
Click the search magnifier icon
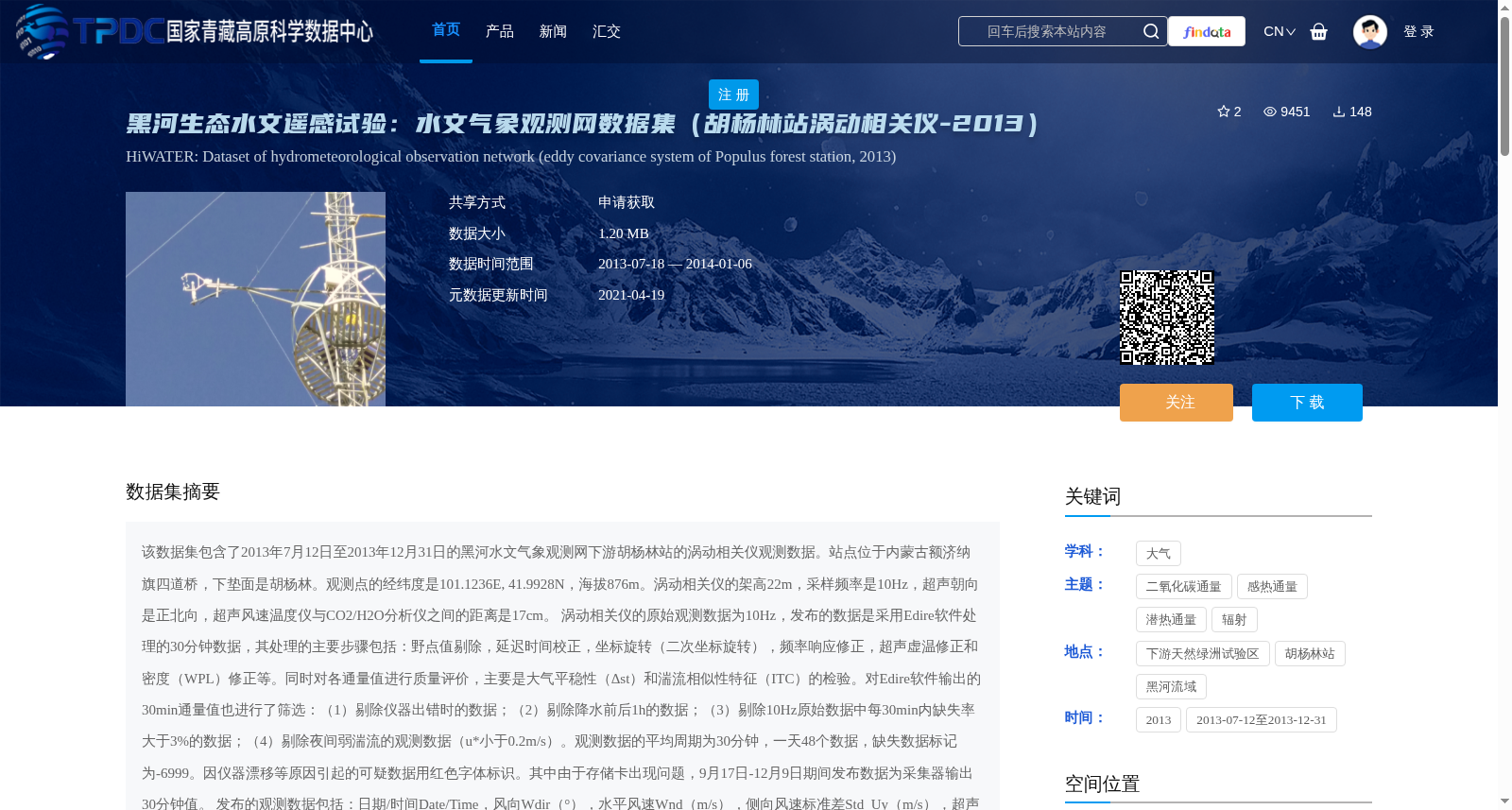tap(1150, 31)
